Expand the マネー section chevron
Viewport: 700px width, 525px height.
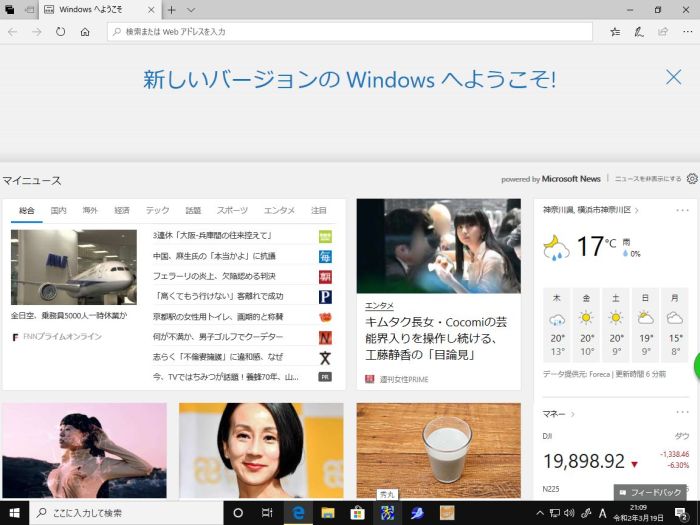573,413
